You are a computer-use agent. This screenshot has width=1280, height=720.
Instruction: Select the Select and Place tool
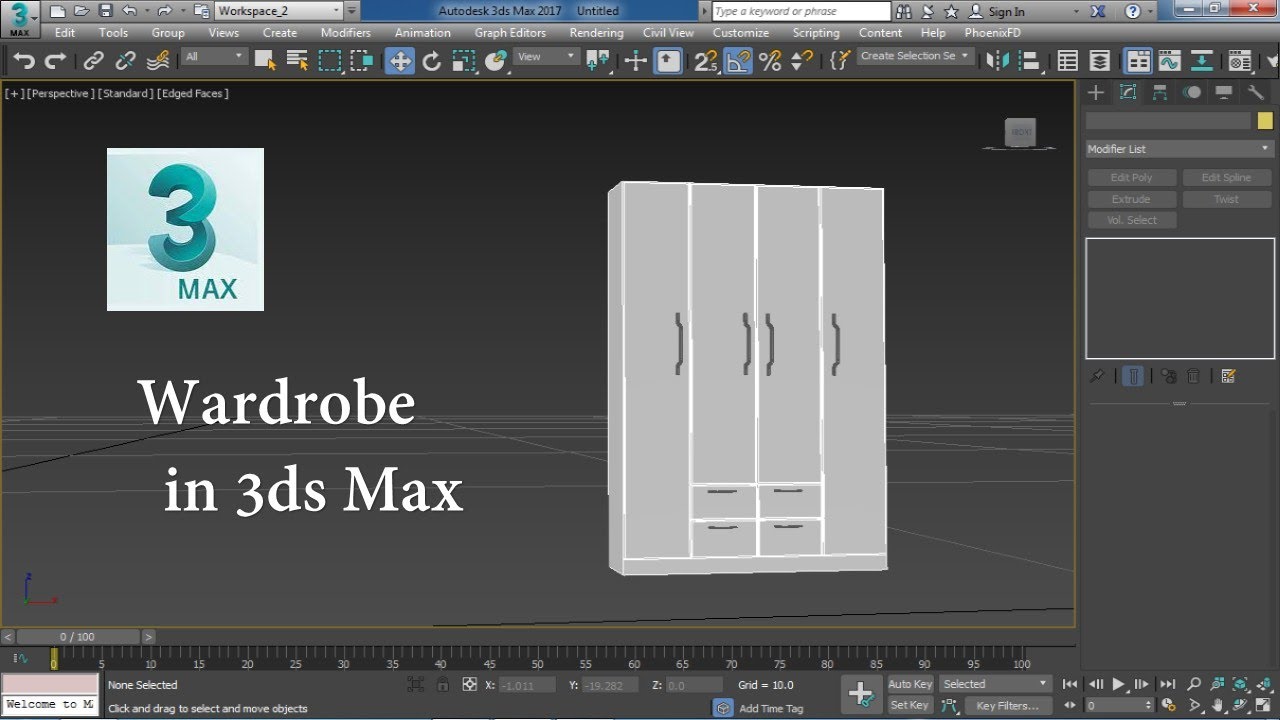[496, 61]
